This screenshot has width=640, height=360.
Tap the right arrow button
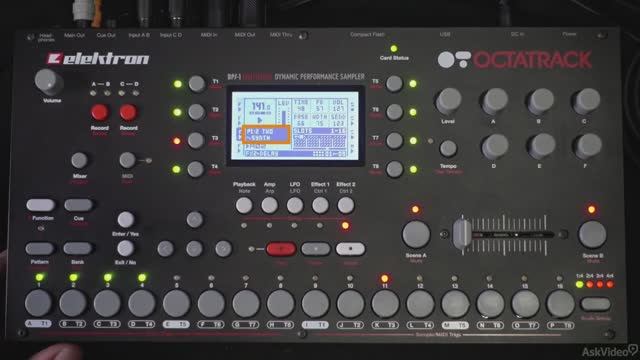point(223,249)
